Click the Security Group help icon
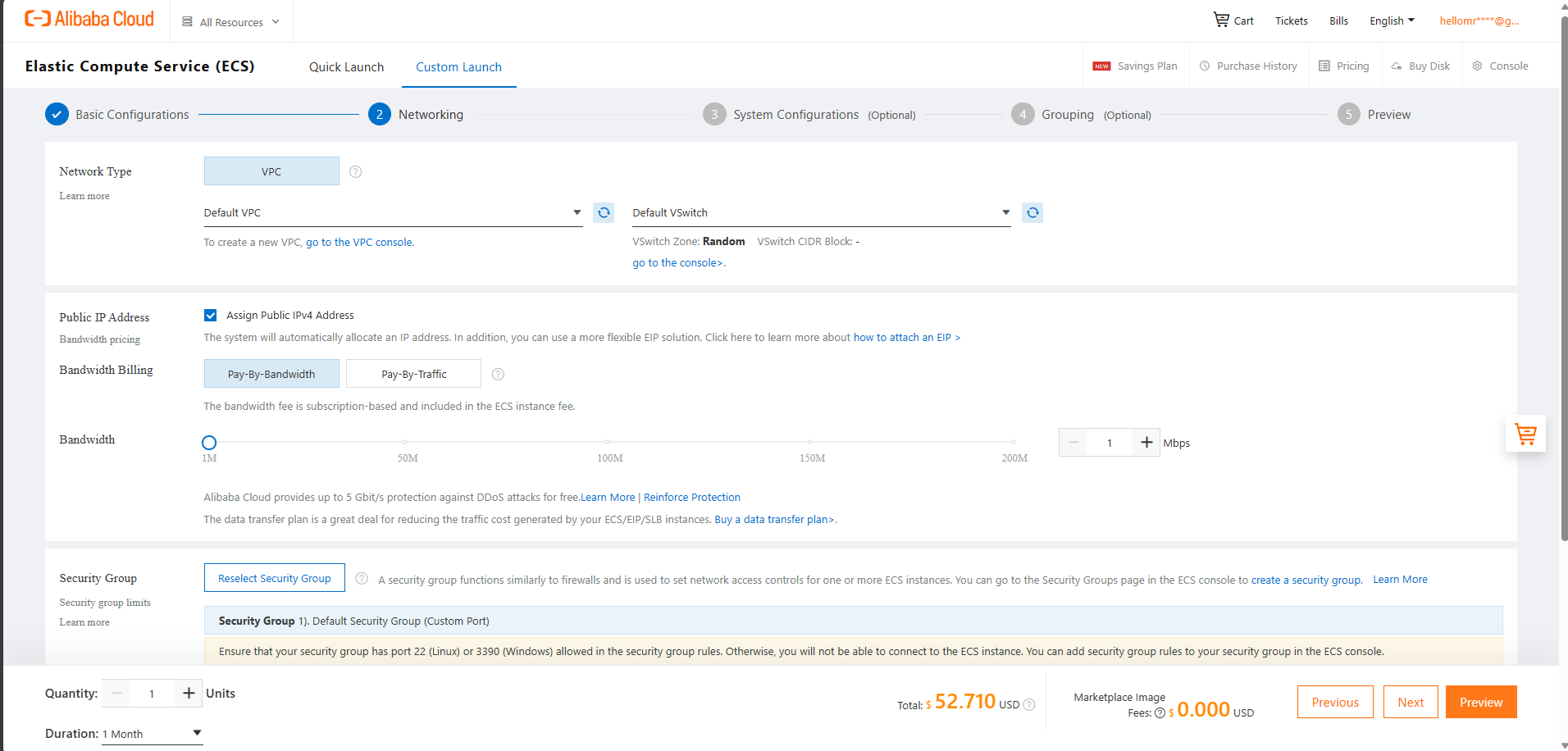Image resolution: width=1568 pixels, height=751 pixels. (x=362, y=578)
